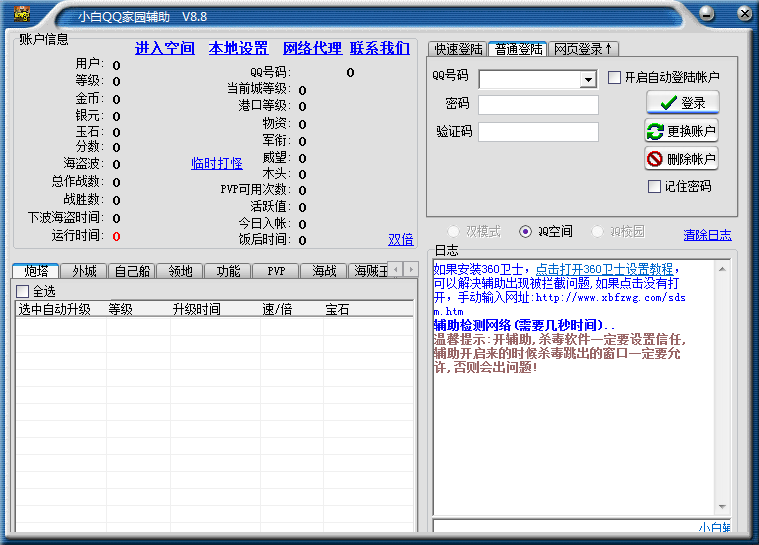Close the 小白QQ家园辅助 window

[x=744, y=14]
